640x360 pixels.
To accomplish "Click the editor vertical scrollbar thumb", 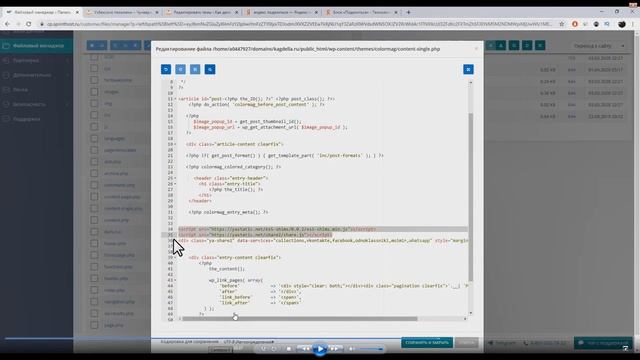I will [x=471, y=198].
